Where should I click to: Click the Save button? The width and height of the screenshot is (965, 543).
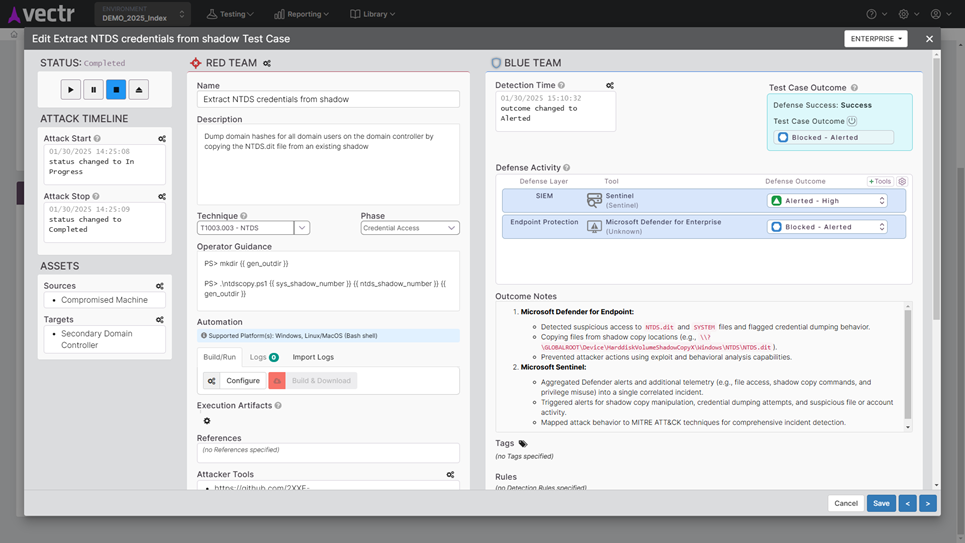(x=880, y=503)
